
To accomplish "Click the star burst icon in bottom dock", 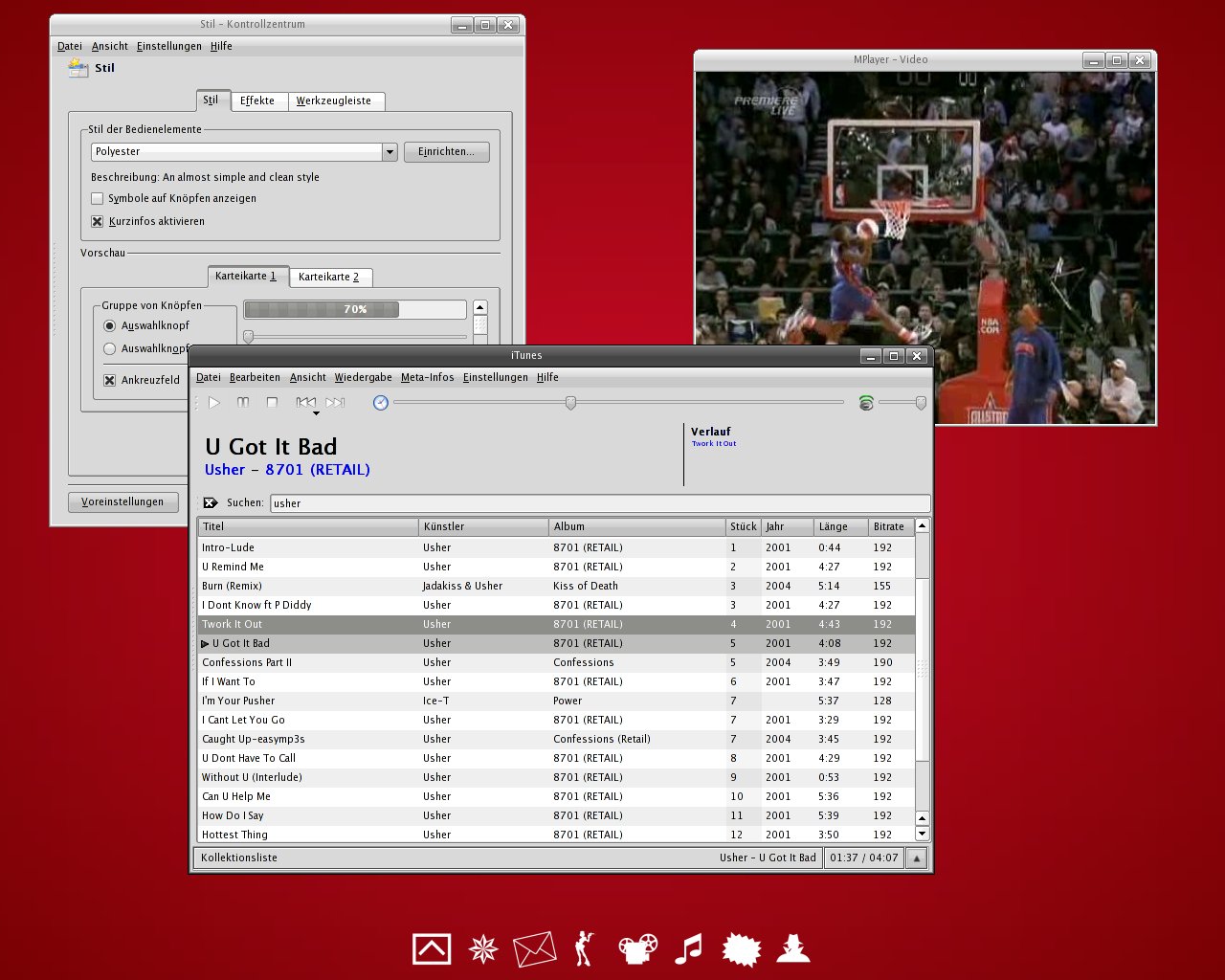I will (483, 948).
